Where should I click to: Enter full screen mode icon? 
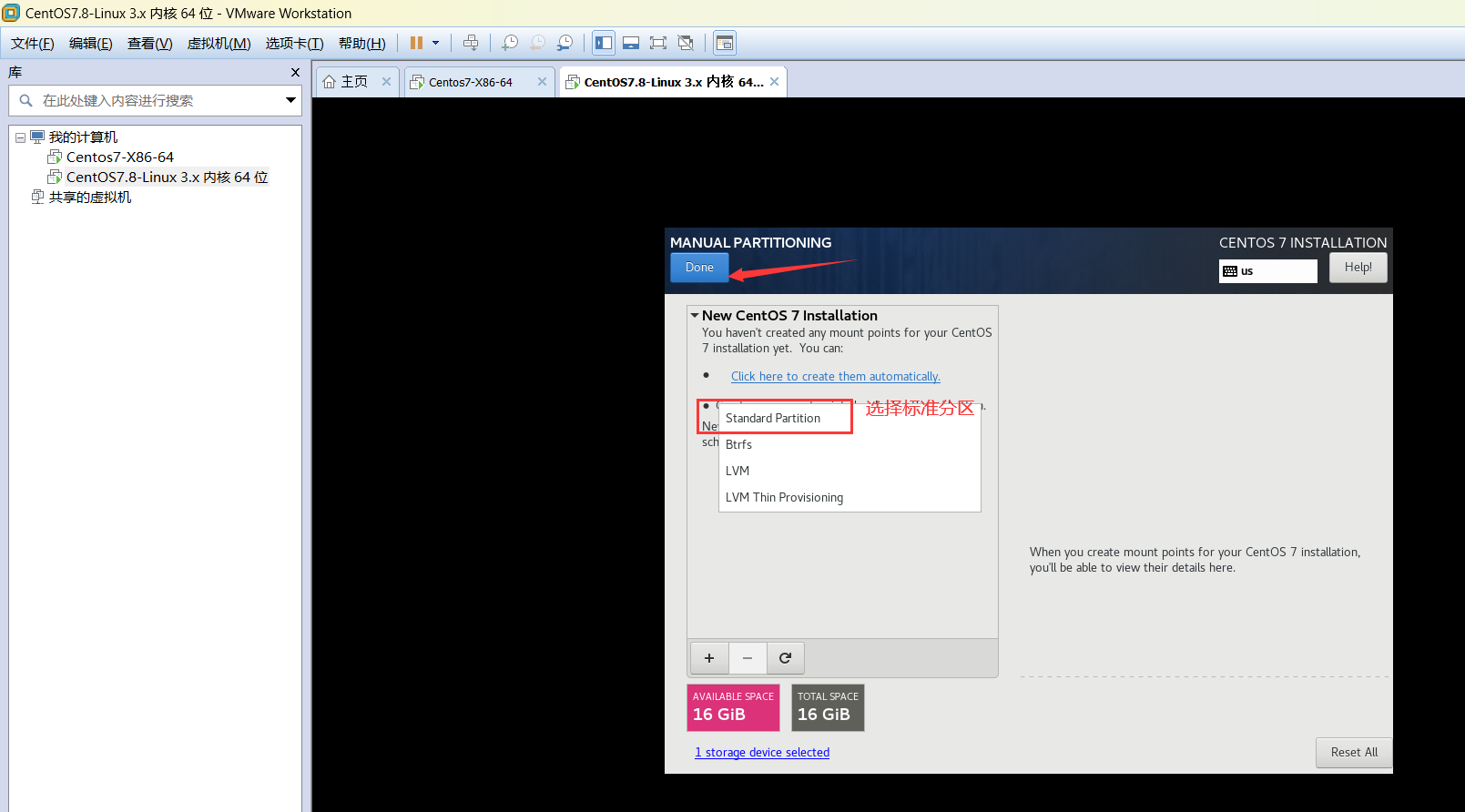tap(658, 43)
